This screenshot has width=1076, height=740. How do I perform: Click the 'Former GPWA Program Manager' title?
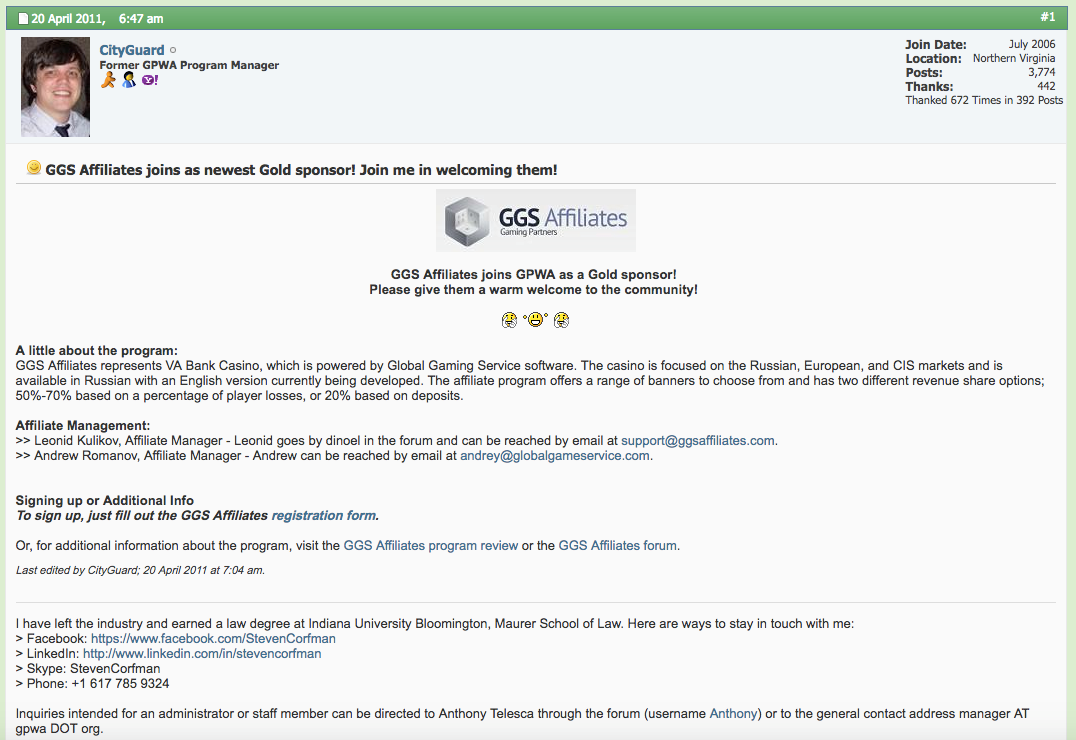click(189, 65)
